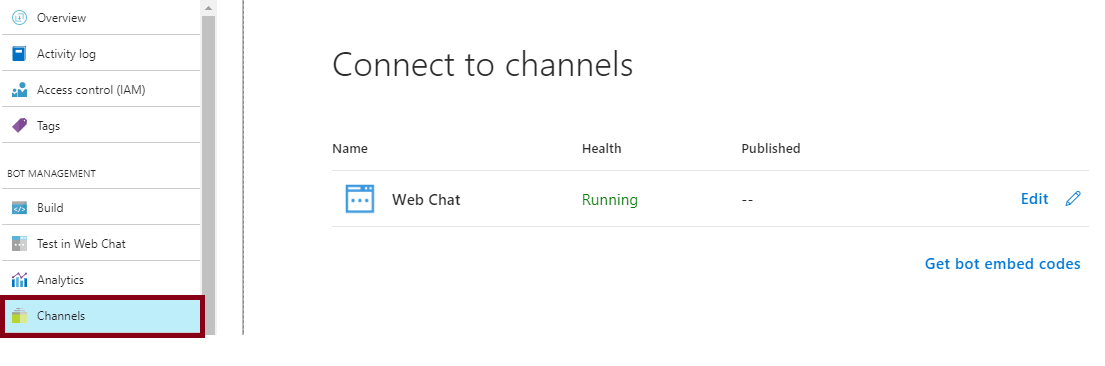Click the Web Chat channel name
Image resolution: width=1105 pixels, height=366 pixels.
(x=426, y=200)
